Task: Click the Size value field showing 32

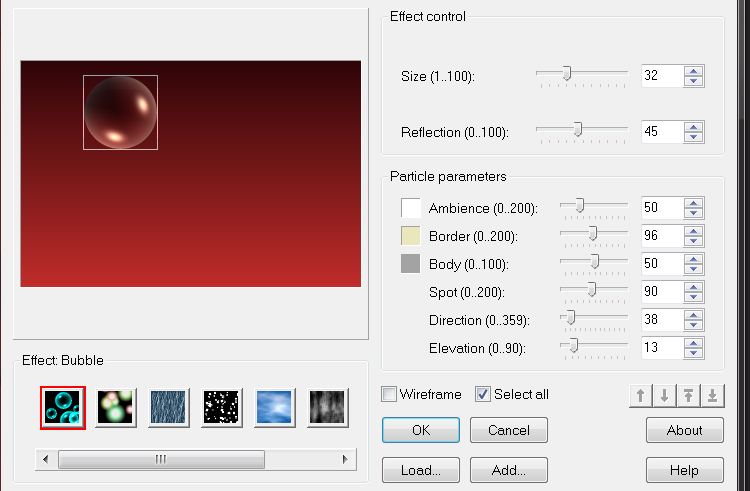Action: click(x=662, y=76)
